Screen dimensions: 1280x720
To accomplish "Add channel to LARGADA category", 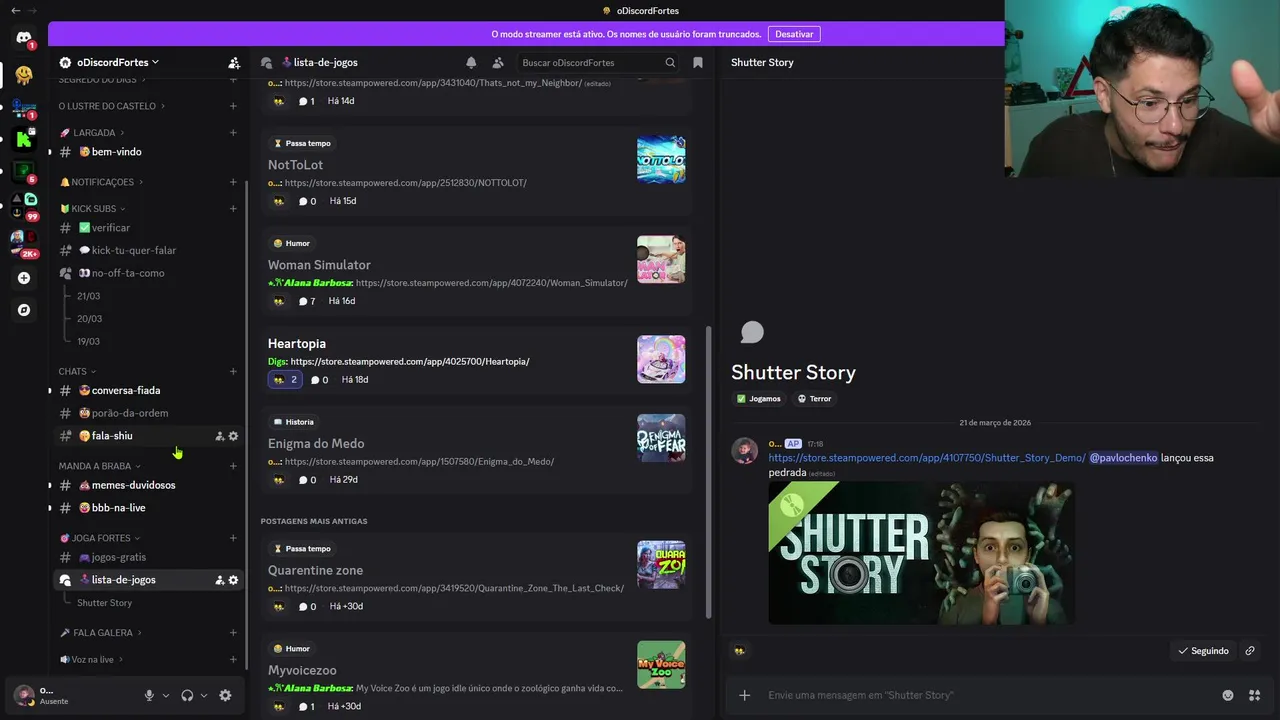I will pos(233,132).
